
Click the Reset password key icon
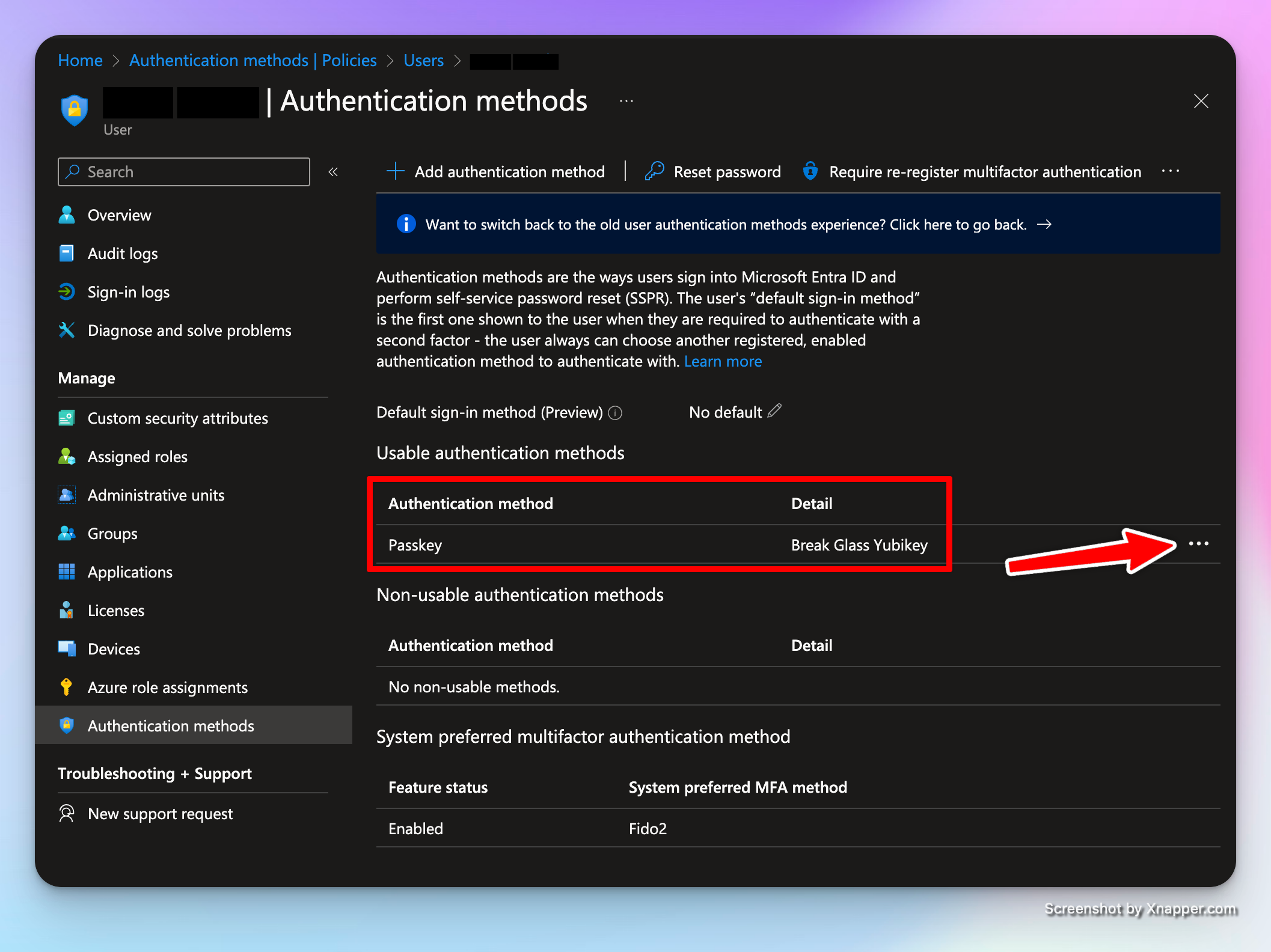(654, 171)
